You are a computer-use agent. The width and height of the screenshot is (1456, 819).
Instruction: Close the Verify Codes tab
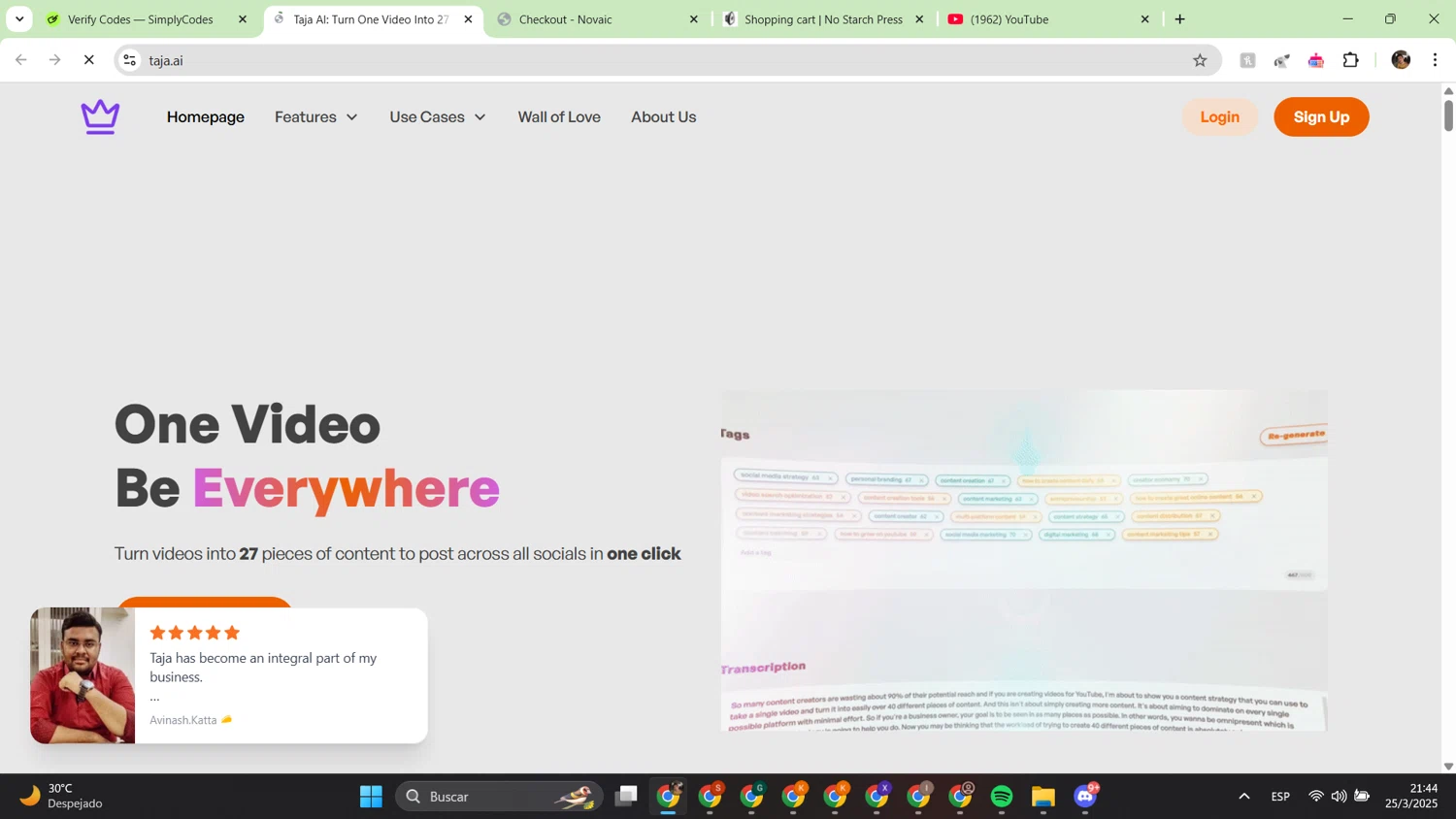[243, 19]
